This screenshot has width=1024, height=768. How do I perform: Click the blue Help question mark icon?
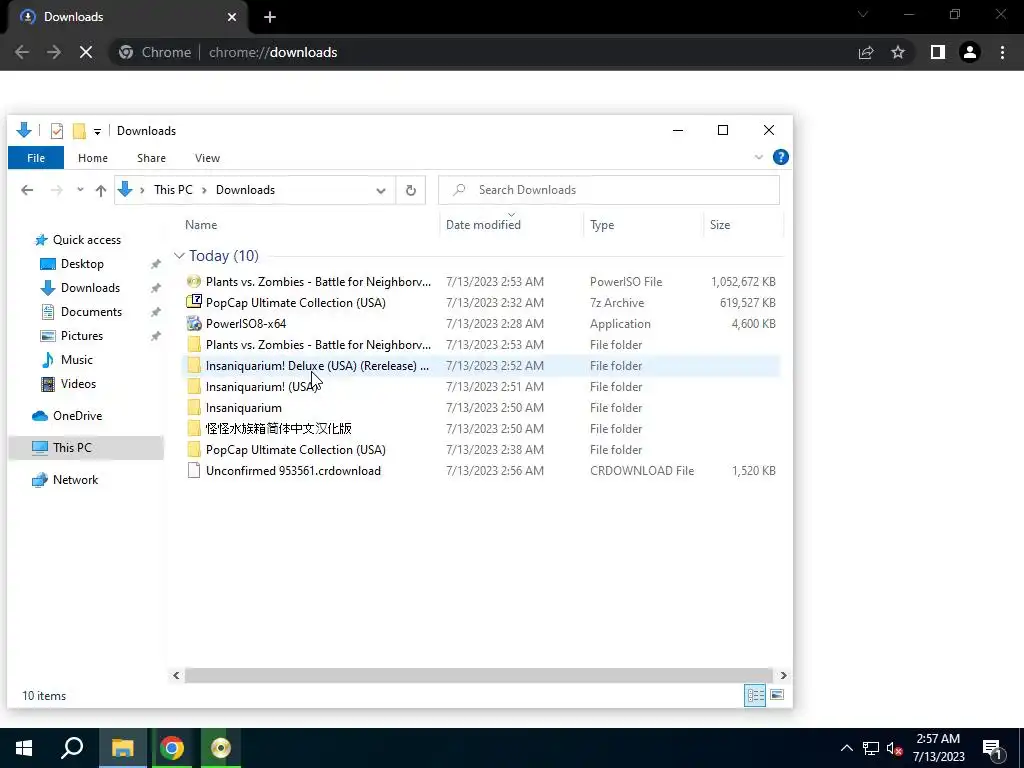[x=780, y=157]
